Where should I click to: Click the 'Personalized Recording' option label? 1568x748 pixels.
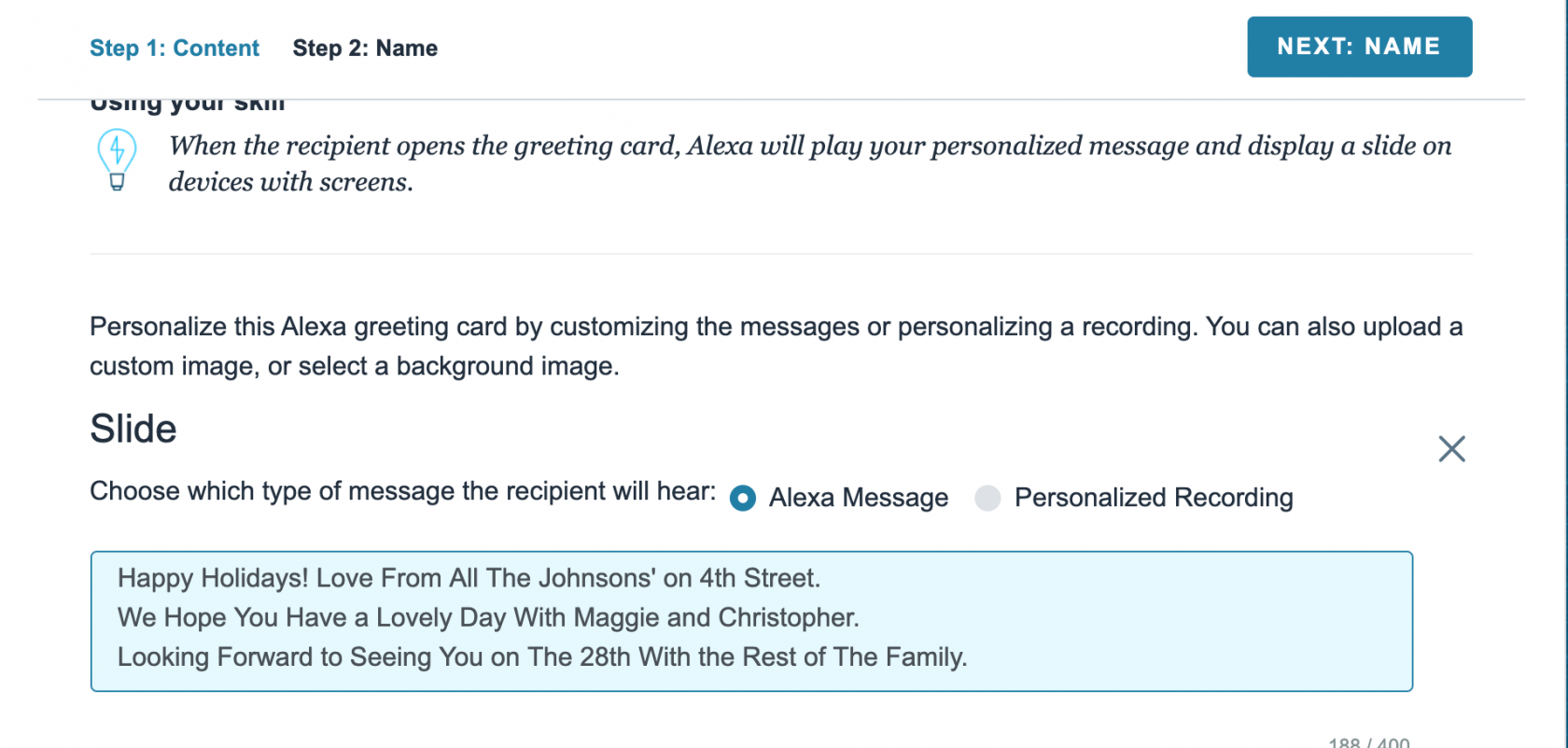1154,498
